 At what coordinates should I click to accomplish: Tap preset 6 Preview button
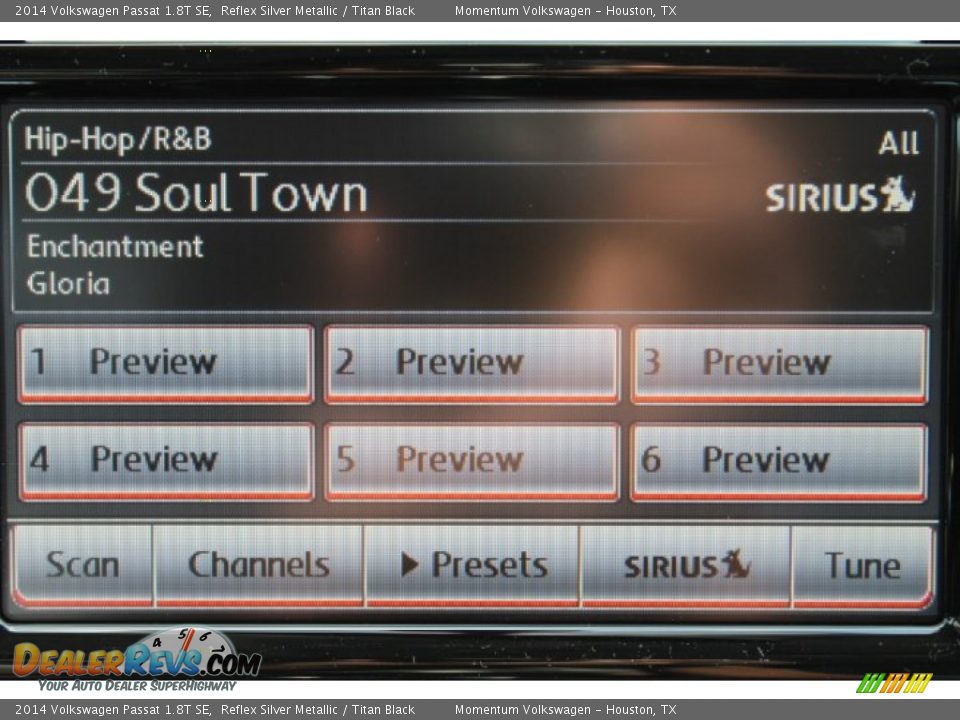click(779, 460)
